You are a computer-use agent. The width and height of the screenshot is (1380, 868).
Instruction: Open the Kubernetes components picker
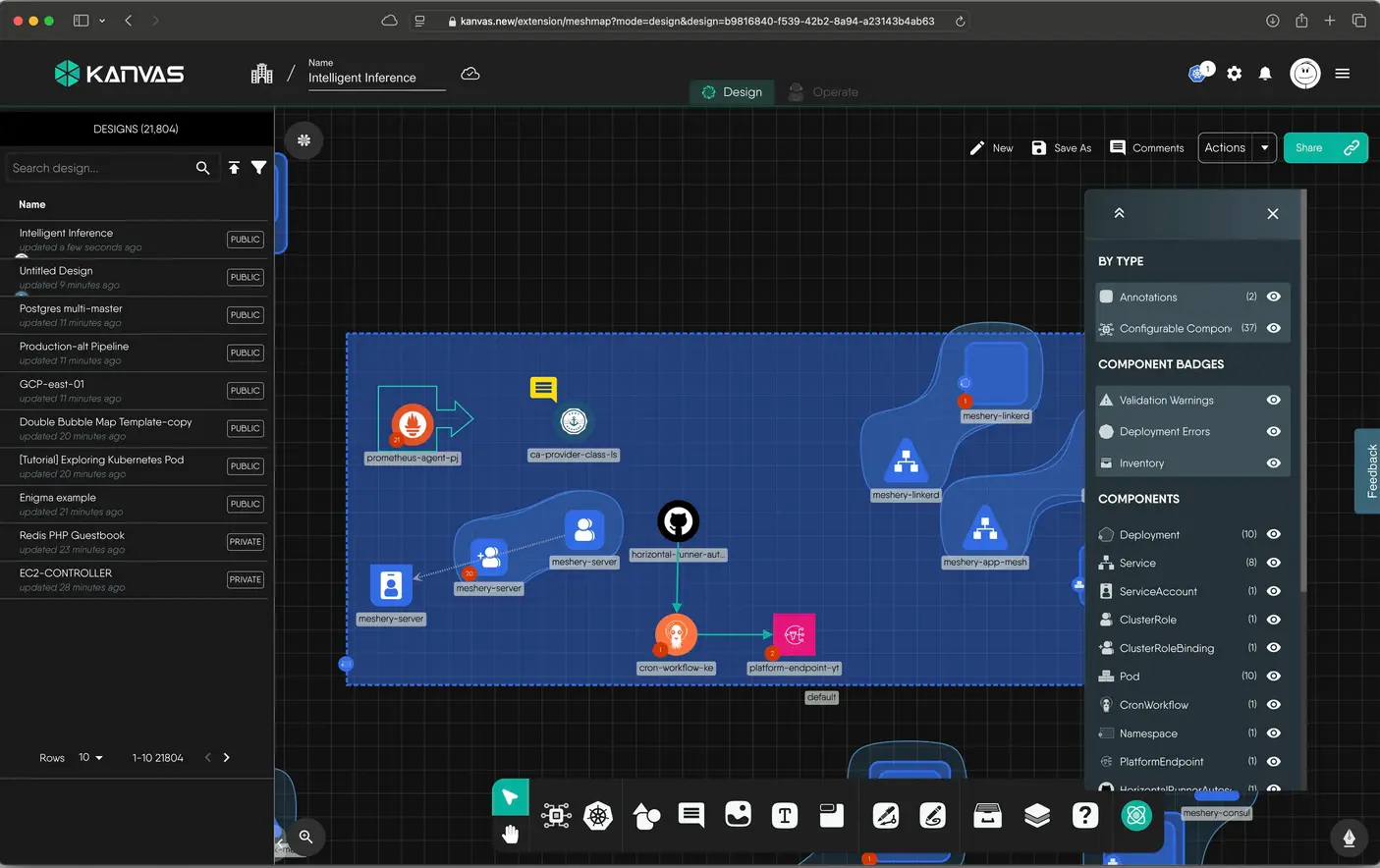[x=598, y=816]
